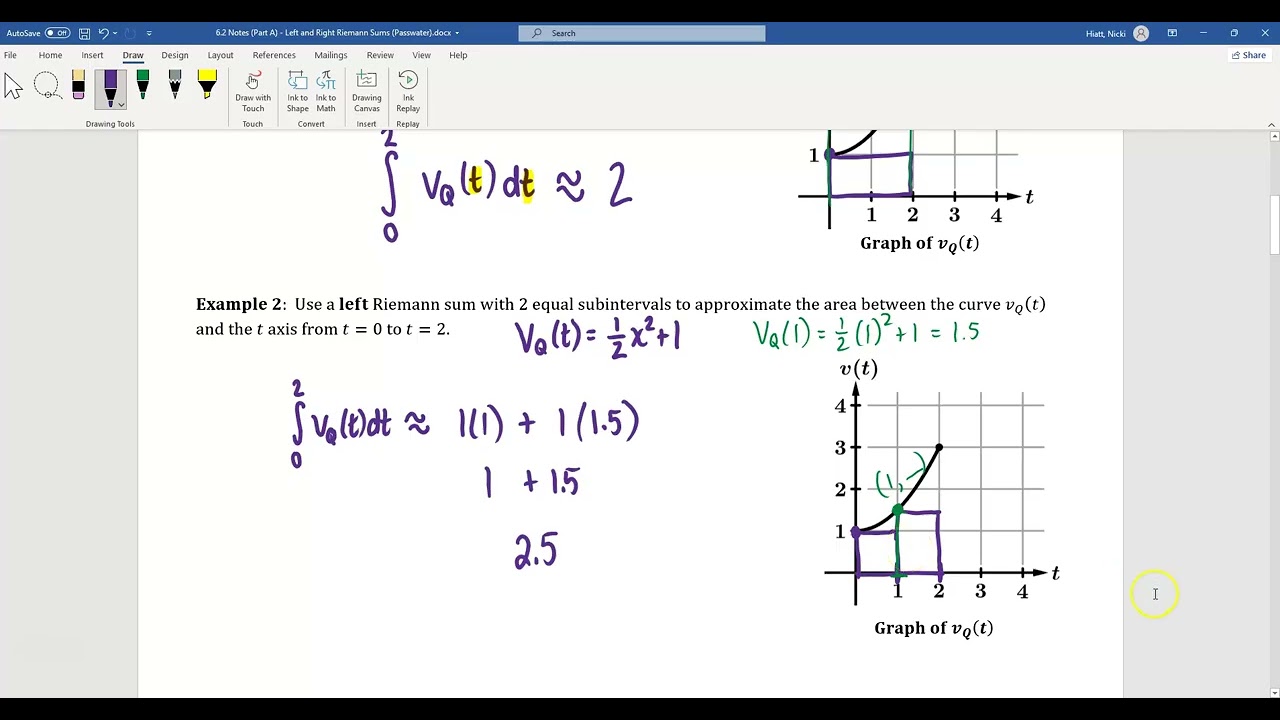The height and width of the screenshot is (720, 1280).
Task: Open Ribbon Display Options
Action: (x=1172, y=33)
